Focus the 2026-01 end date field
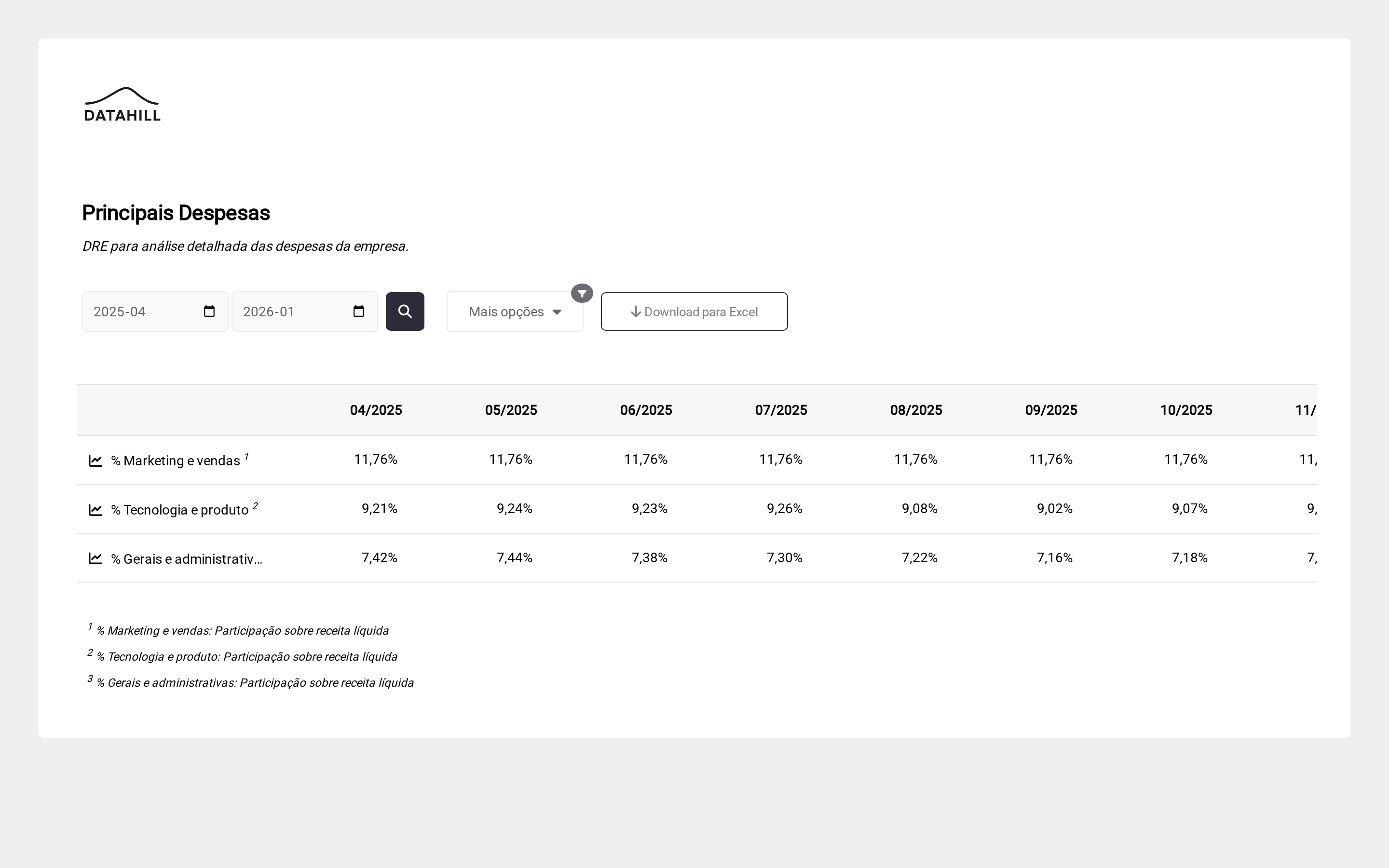Screen dimensions: 1389x868 coord(287,312)
